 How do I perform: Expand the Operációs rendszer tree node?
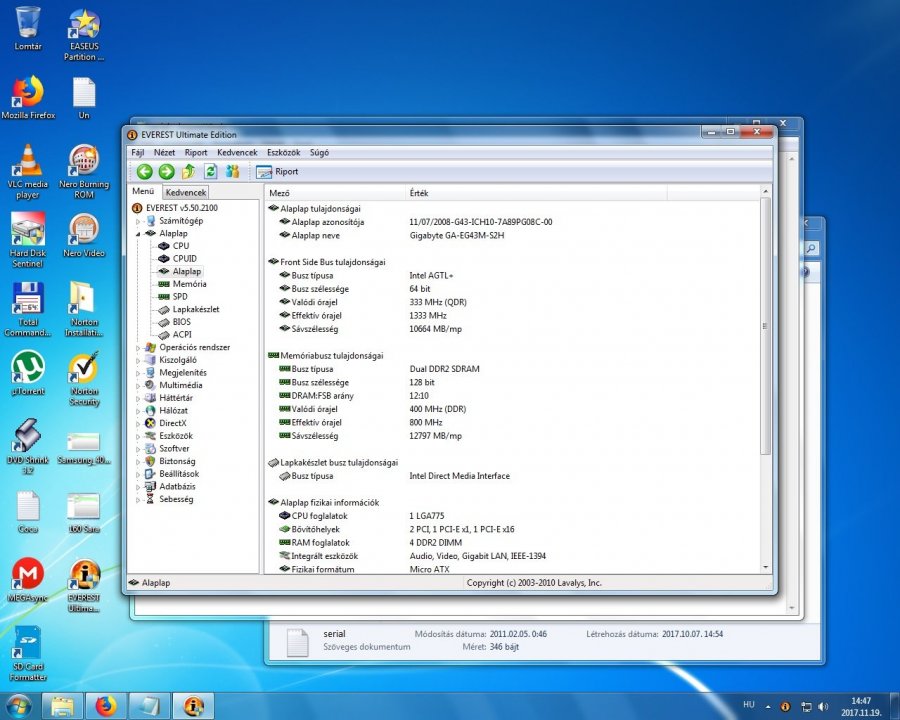coord(139,347)
